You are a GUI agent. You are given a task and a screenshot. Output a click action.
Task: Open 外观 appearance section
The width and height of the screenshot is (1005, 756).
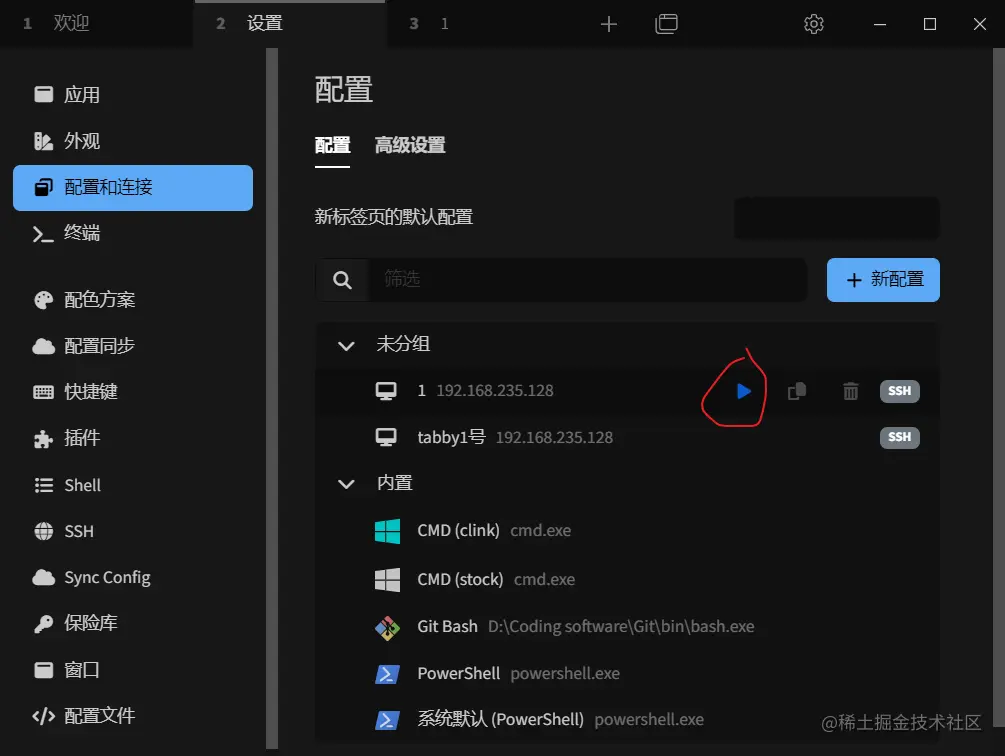[133, 141]
